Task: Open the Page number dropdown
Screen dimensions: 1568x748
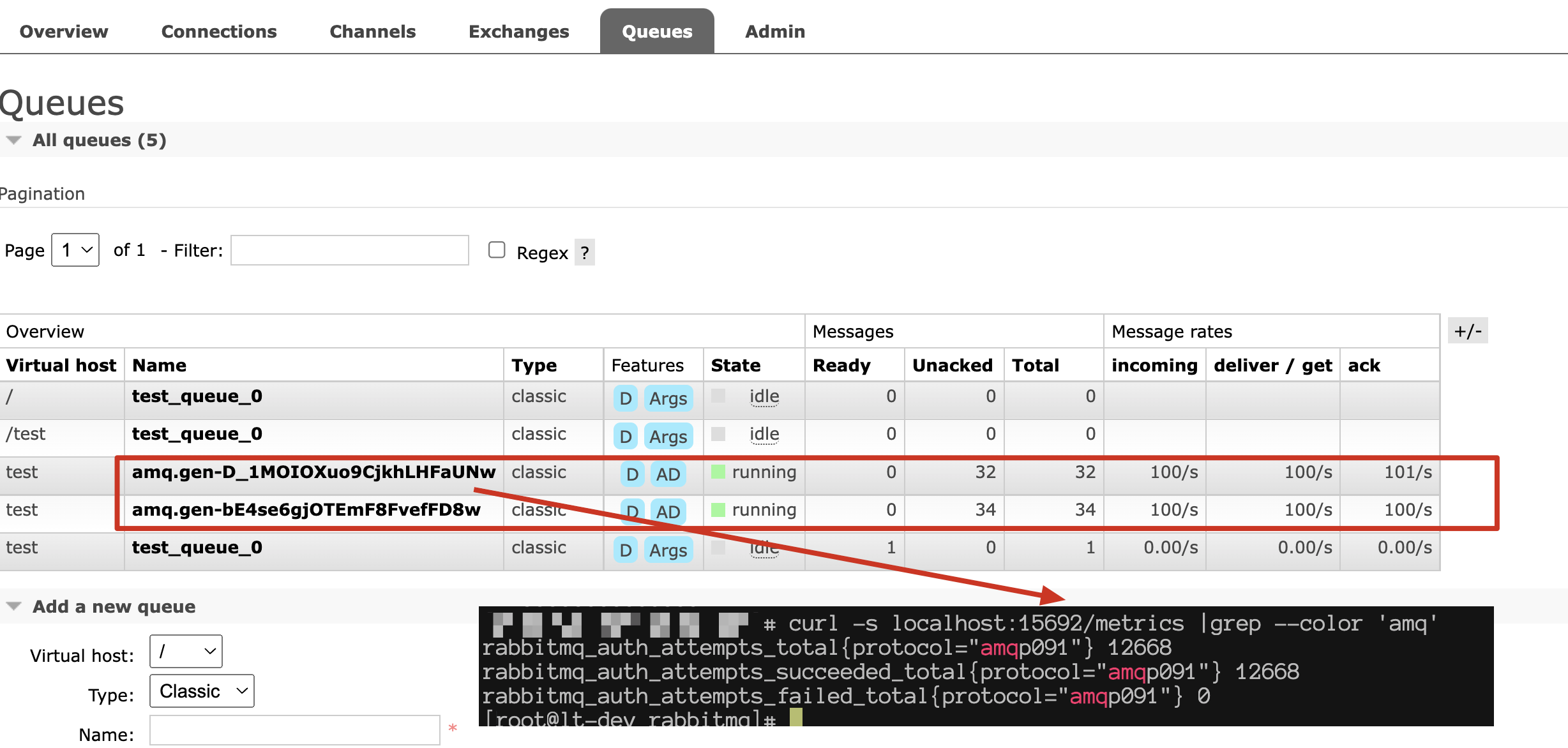Action: 75,250
